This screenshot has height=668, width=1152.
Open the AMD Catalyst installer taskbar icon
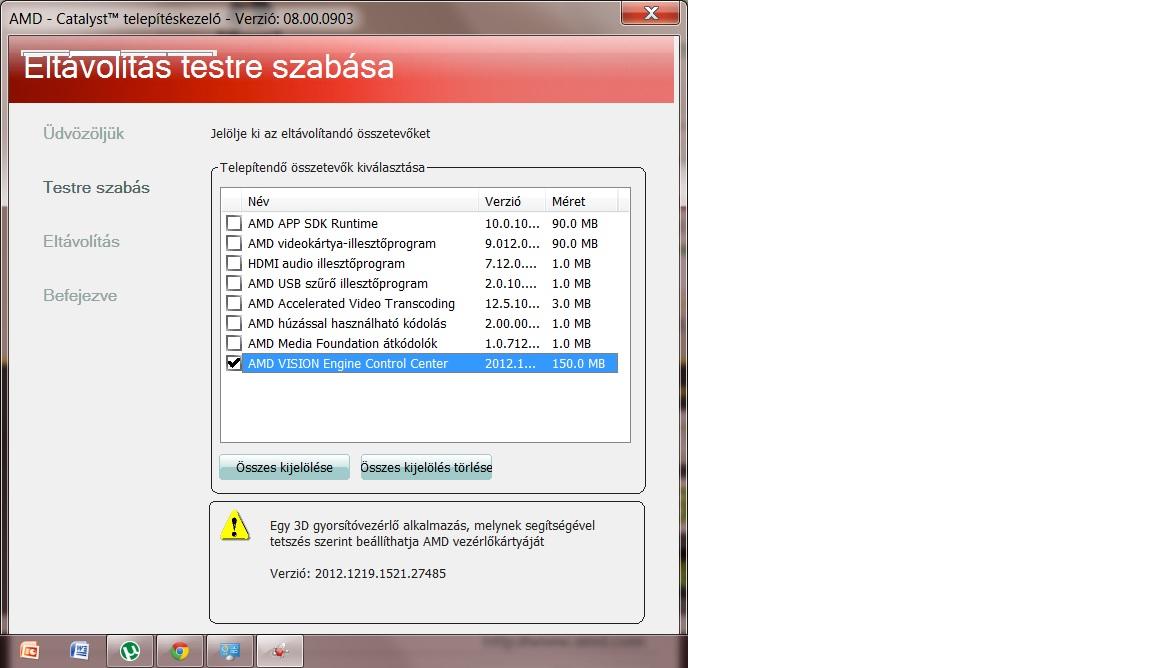280,651
